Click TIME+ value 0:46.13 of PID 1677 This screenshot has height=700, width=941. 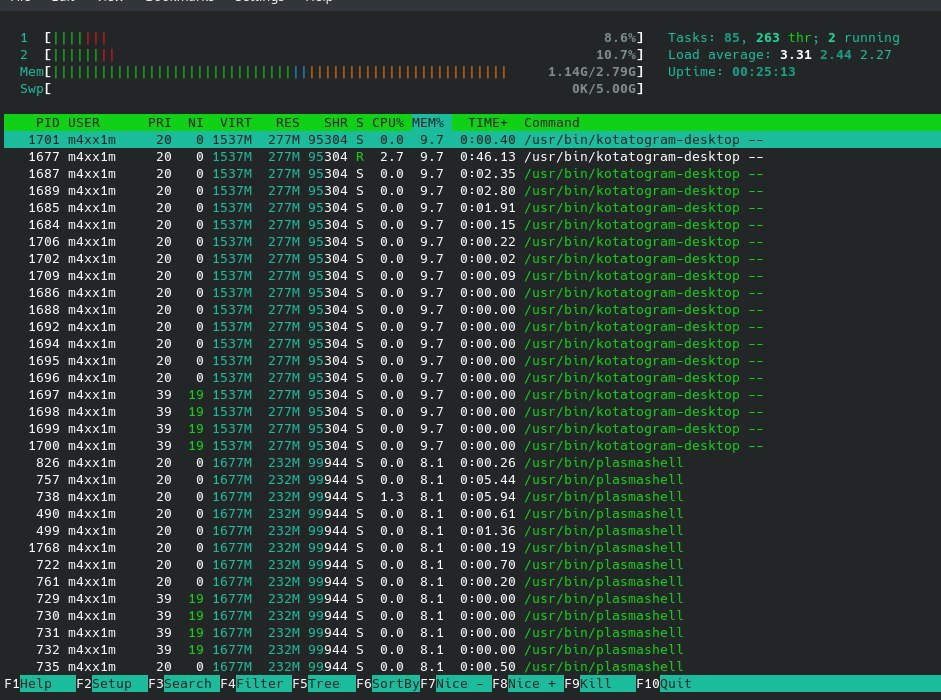click(x=487, y=157)
